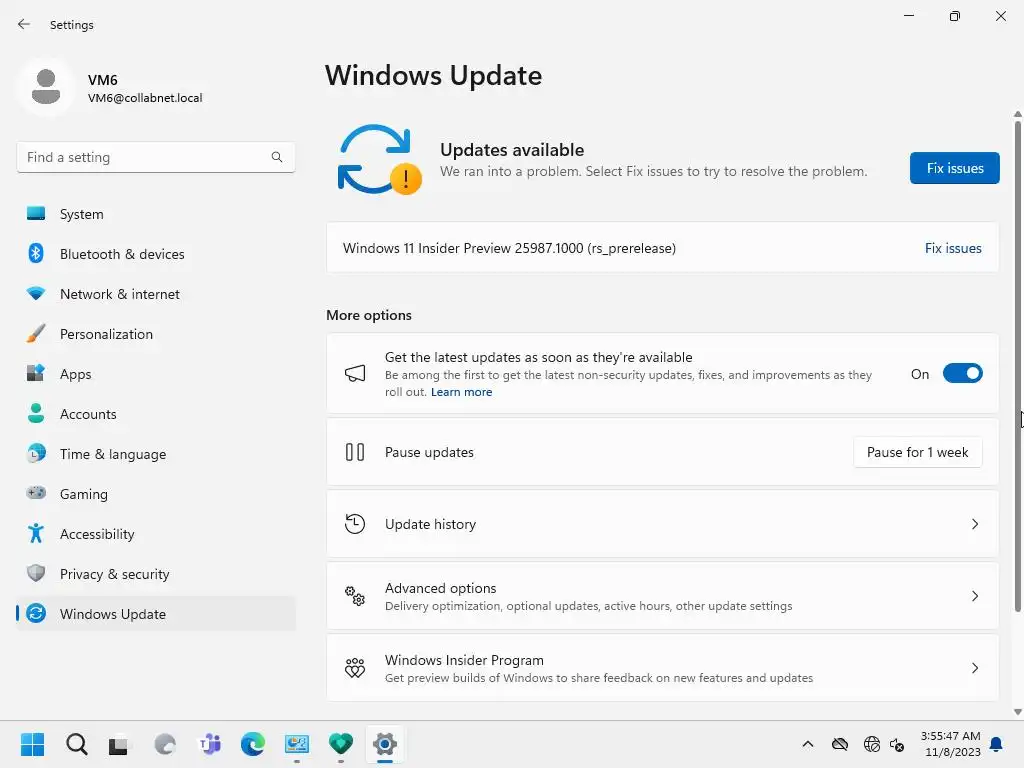Click the back arrow in Settings header
This screenshot has width=1024, height=768.
(x=24, y=24)
